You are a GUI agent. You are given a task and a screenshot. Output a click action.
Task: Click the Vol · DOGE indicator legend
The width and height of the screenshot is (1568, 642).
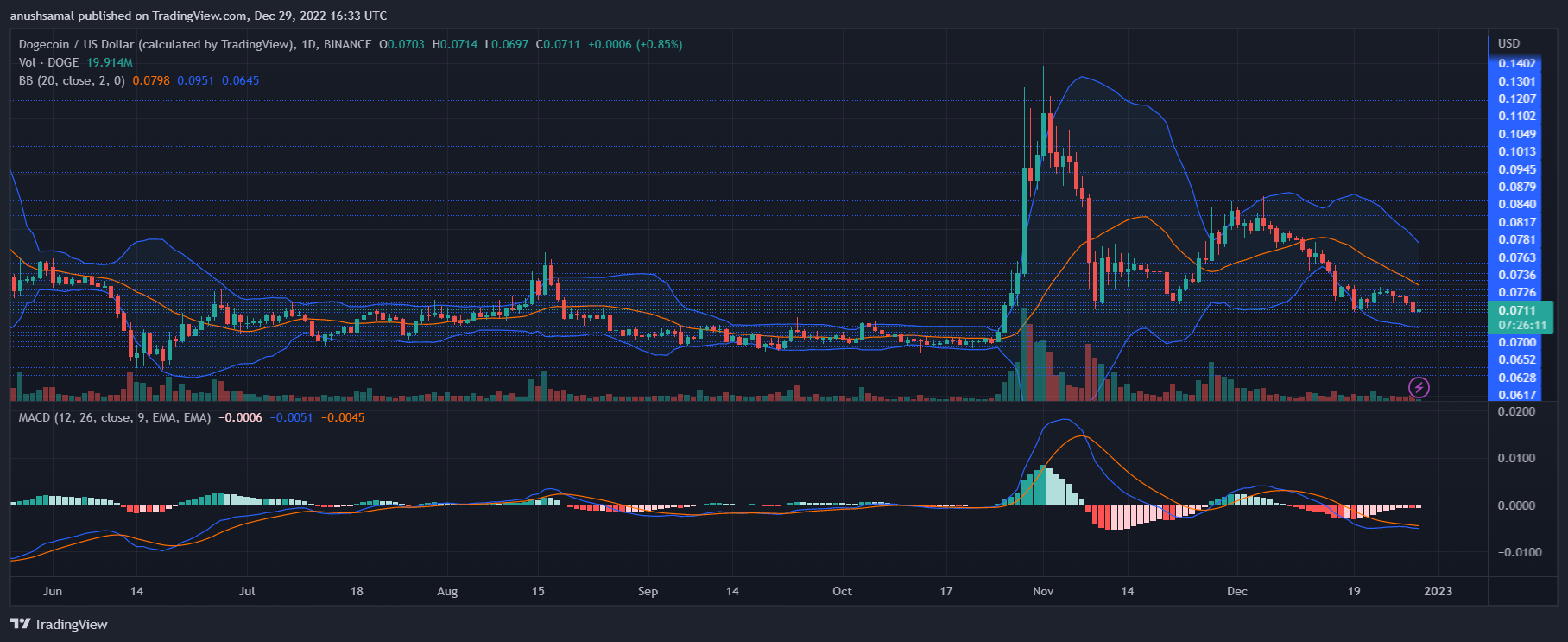pos(48,62)
